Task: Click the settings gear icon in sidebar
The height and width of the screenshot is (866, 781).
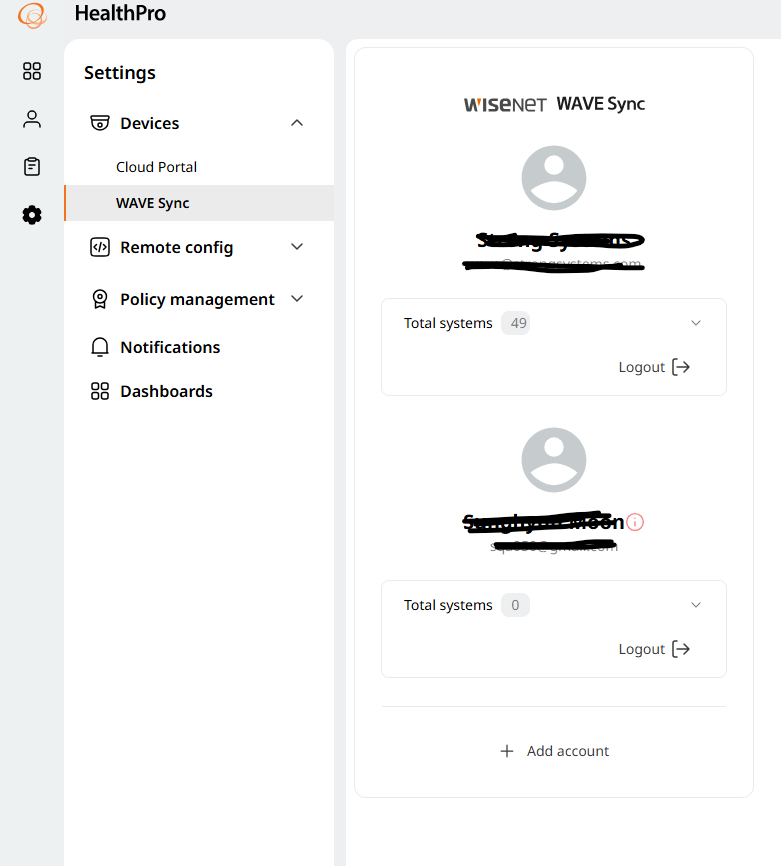Action: (x=32, y=215)
